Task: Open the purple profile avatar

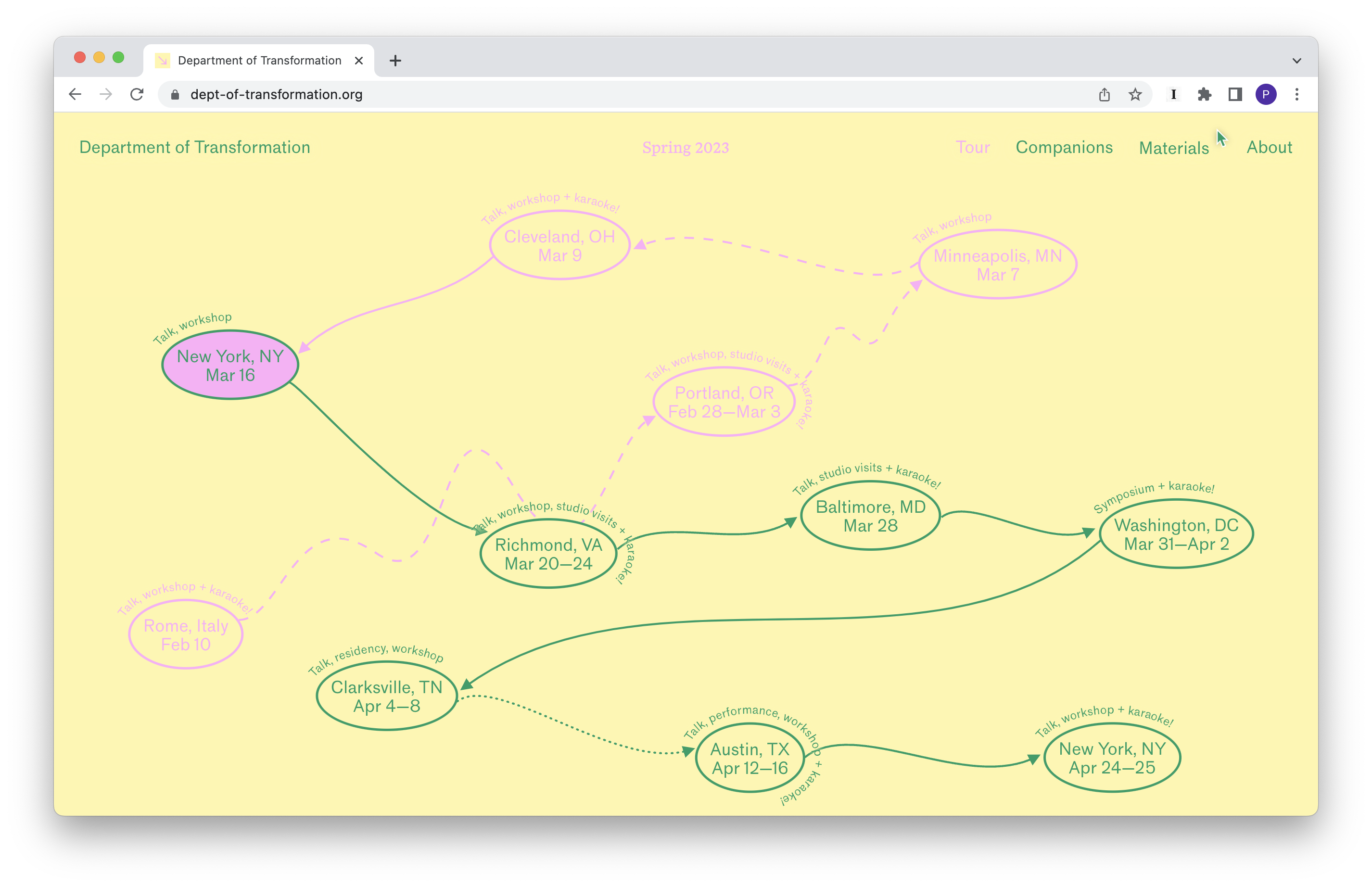Action: [x=1265, y=94]
